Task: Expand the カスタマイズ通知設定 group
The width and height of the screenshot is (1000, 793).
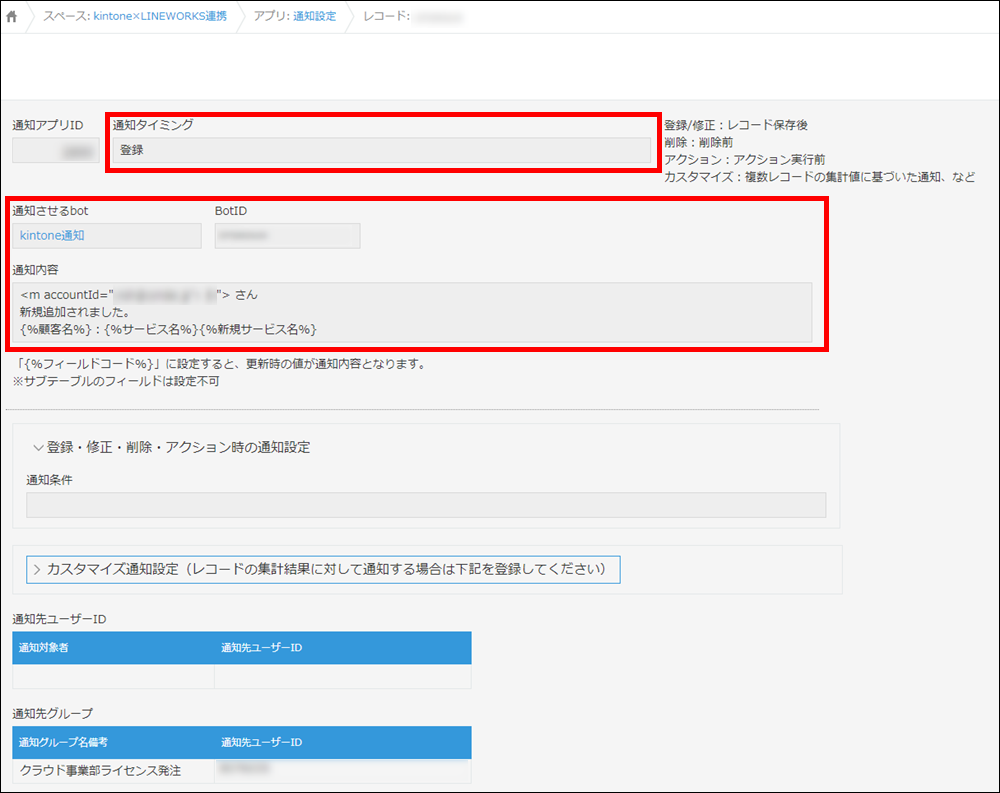Action: 323,569
